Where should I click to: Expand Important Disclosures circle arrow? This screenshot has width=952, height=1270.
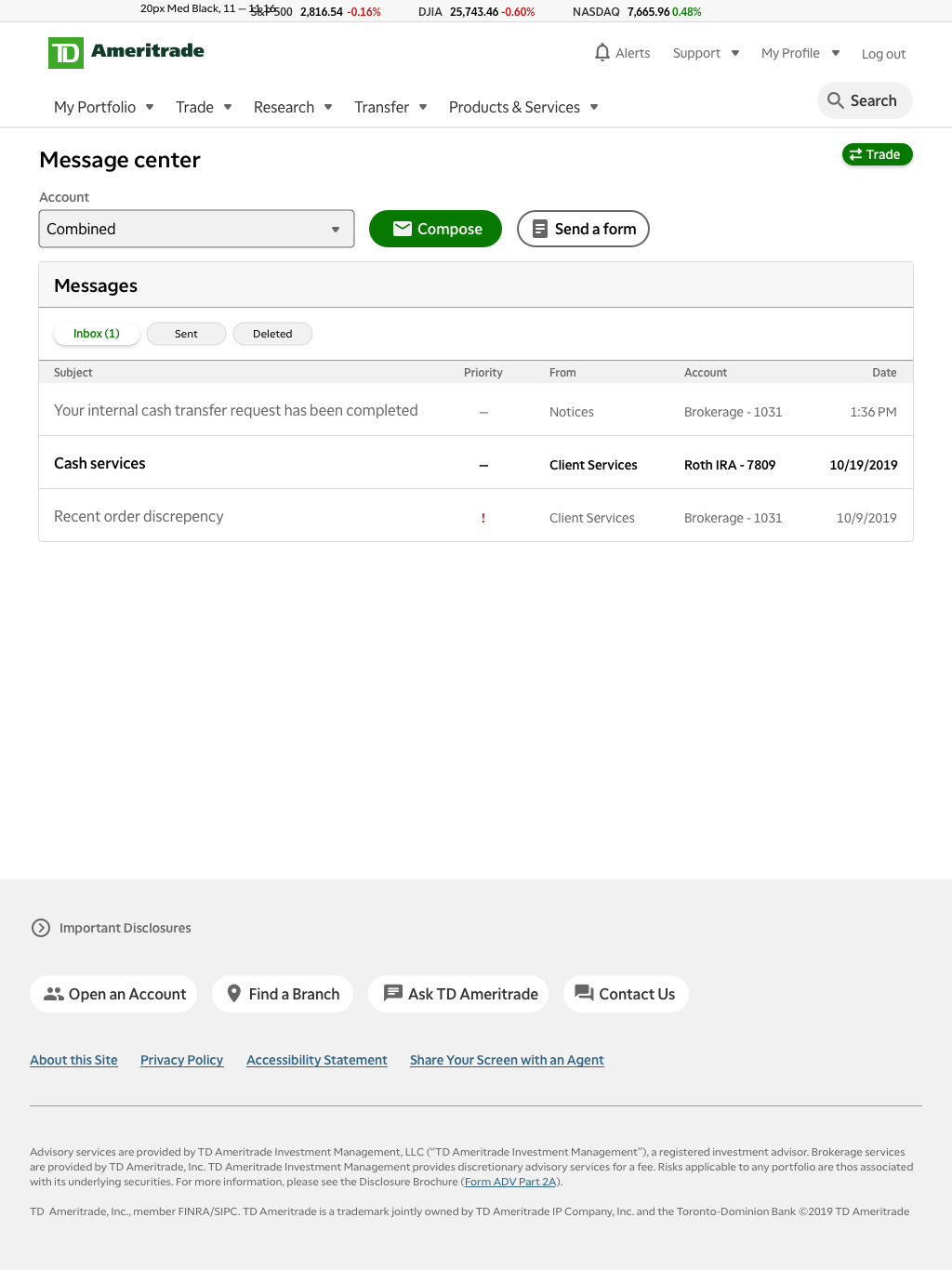click(41, 928)
